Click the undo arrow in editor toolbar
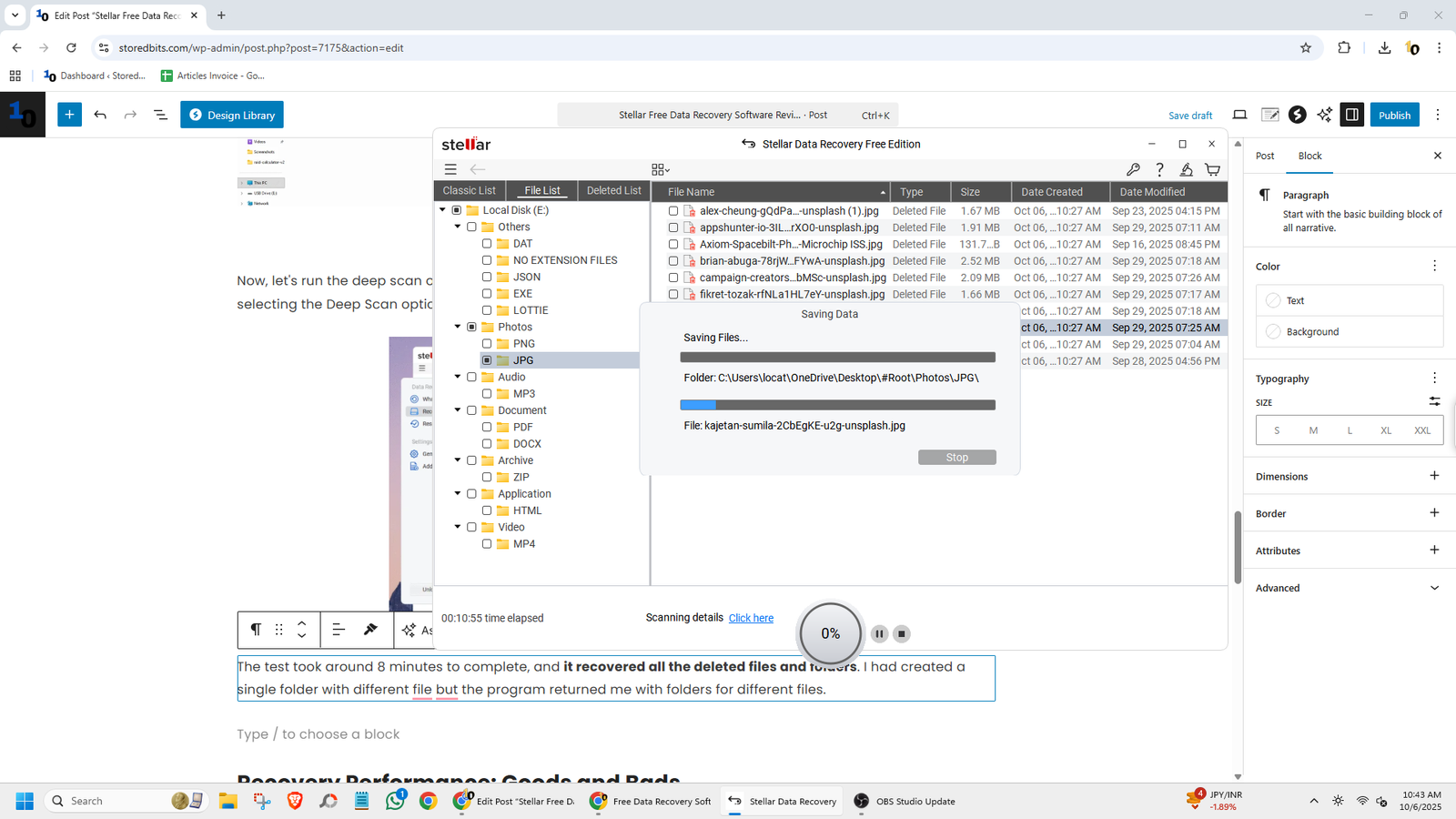 [100, 115]
